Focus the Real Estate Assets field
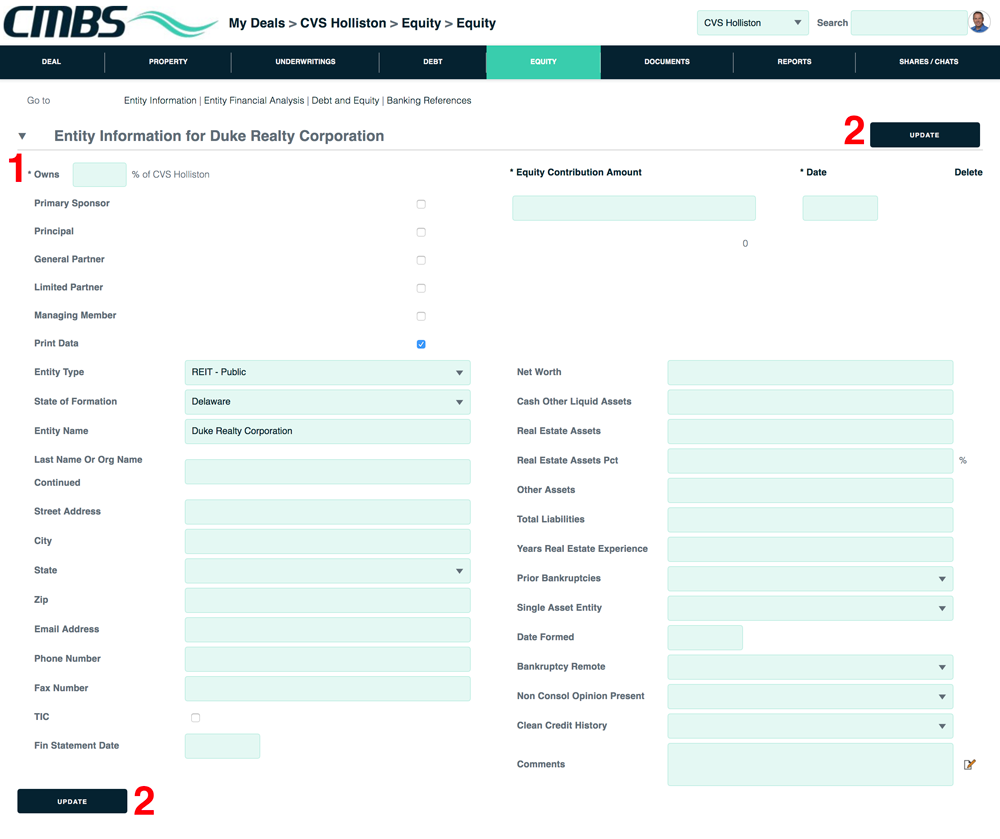Image resolution: width=1000 pixels, height=839 pixels. tap(810, 431)
